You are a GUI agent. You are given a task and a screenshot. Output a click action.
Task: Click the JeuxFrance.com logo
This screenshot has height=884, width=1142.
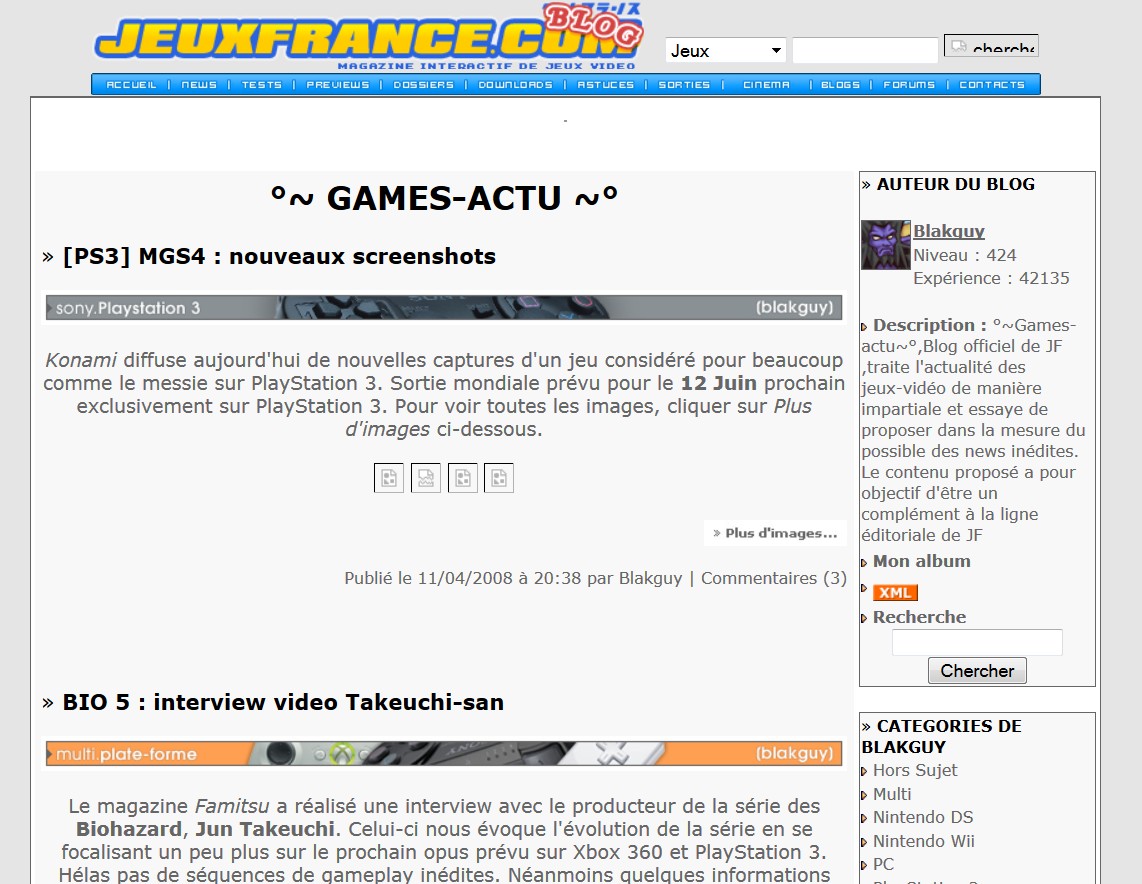[x=369, y=36]
